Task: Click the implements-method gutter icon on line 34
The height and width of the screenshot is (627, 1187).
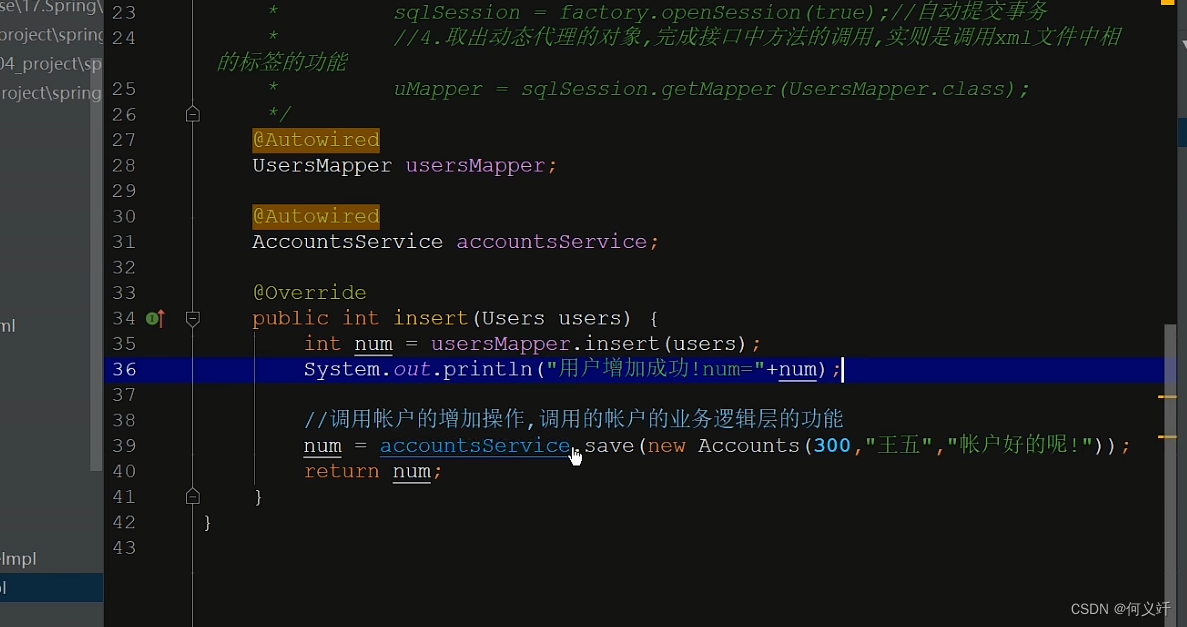Action: pyautogui.click(x=155, y=319)
